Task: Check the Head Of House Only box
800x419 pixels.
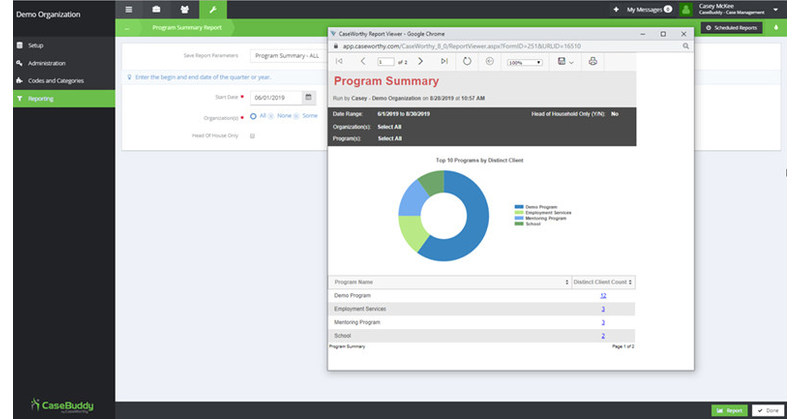Action: click(x=253, y=135)
